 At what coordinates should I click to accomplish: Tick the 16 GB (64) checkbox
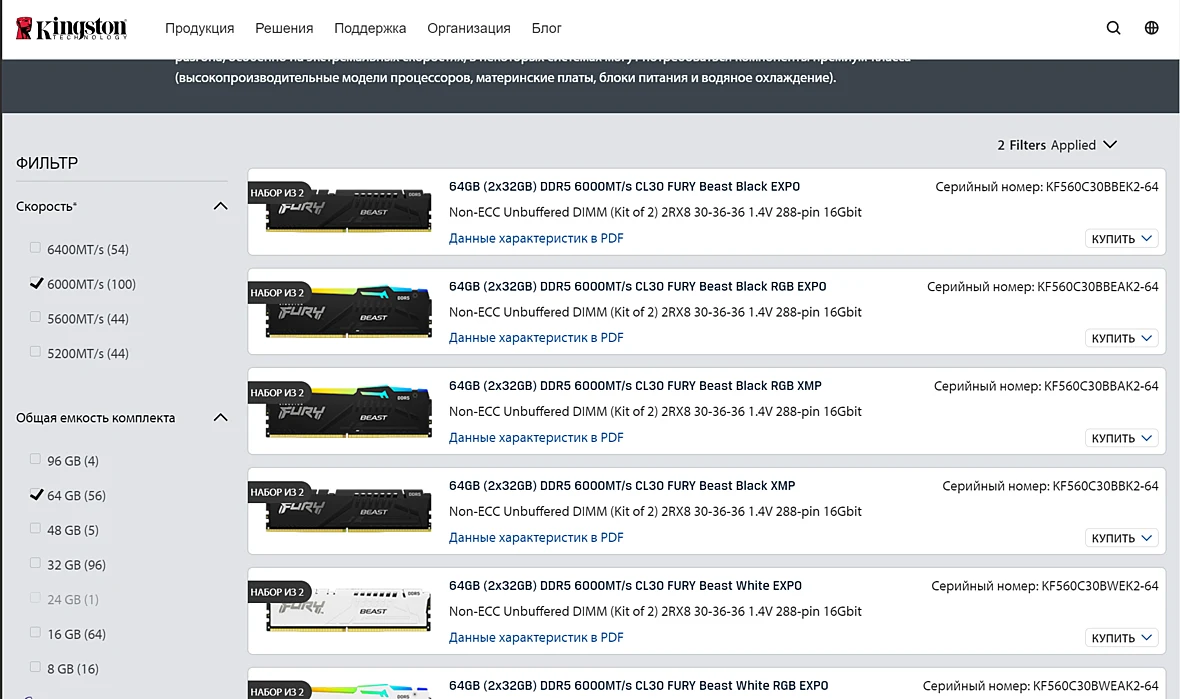click(35, 632)
